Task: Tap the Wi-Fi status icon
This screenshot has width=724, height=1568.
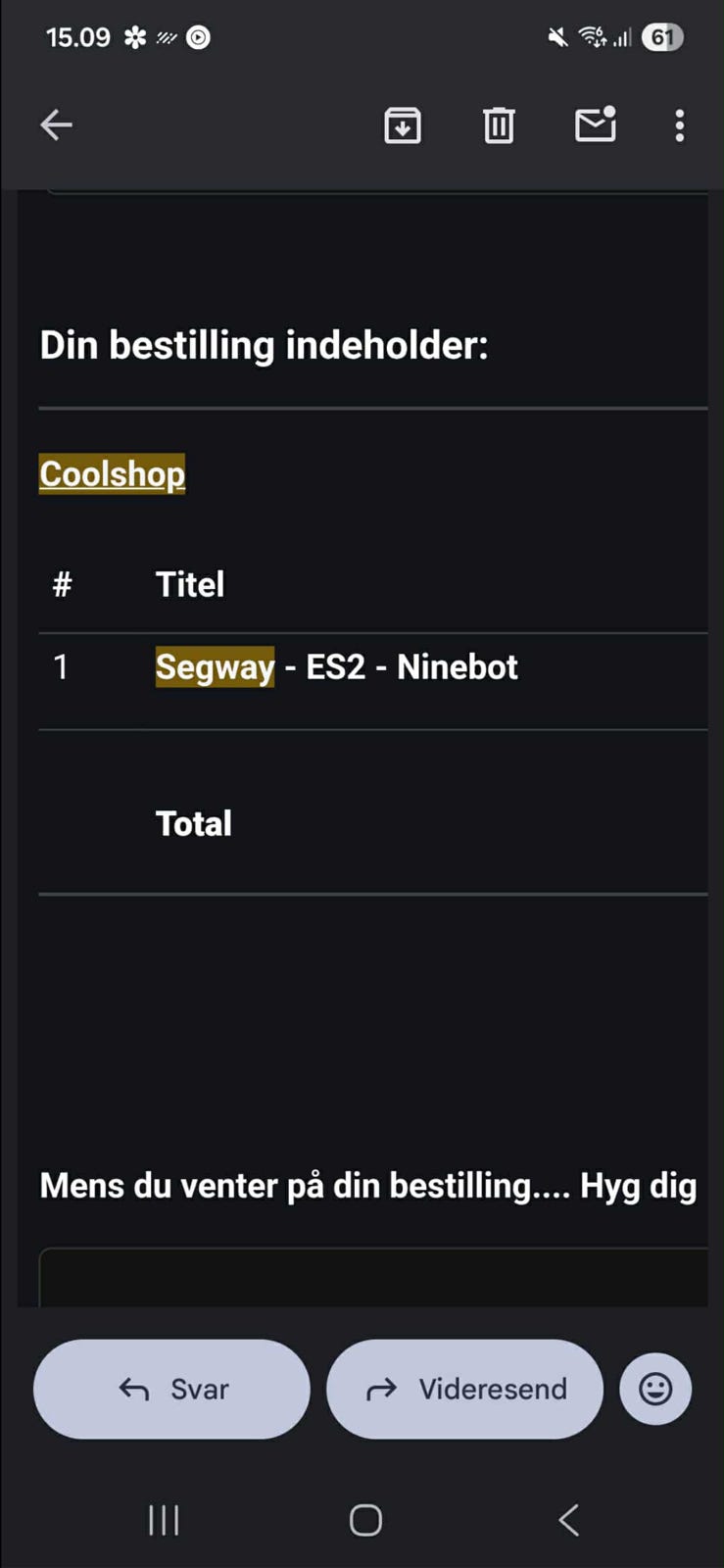Action: (x=592, y=38)
